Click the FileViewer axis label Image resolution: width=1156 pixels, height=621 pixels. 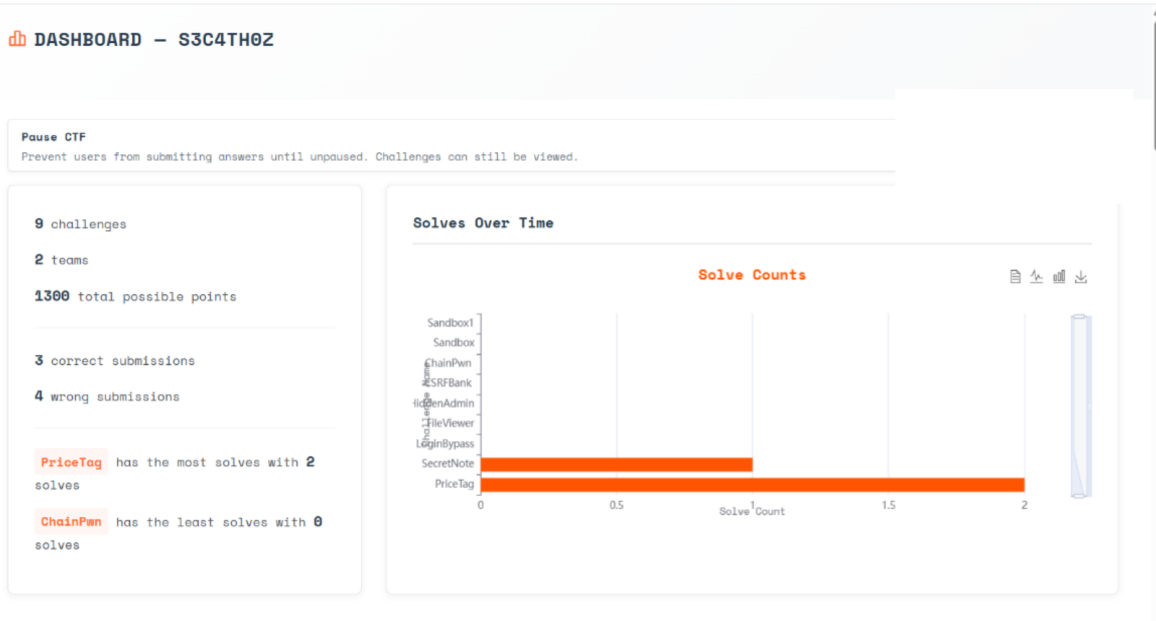click(x=450, y=423)
